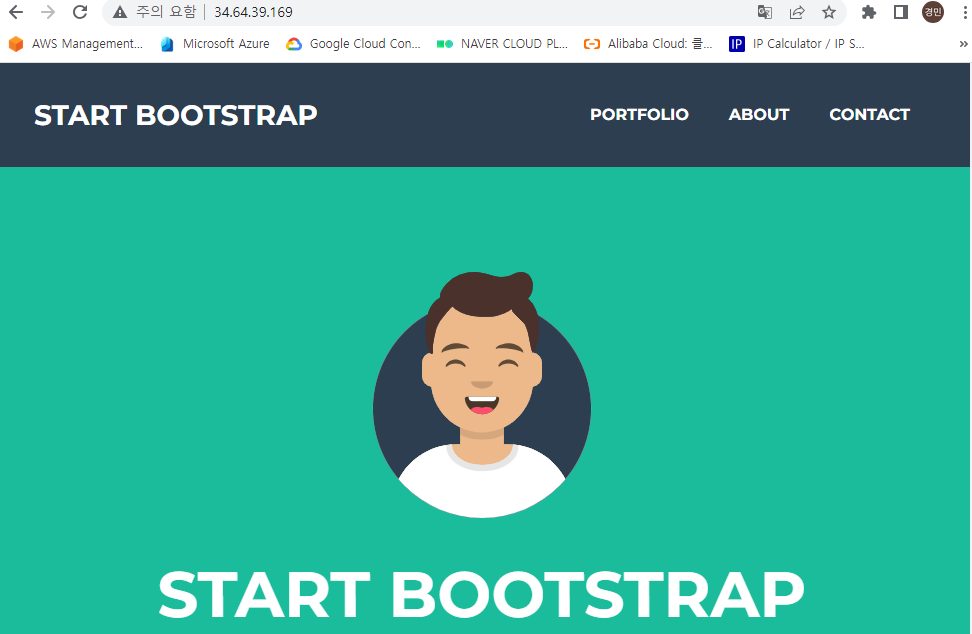This screenshot has height=634, width=972.
Task: Open the not-secure warning triangle icon
Action: click(x=120, y=12)
